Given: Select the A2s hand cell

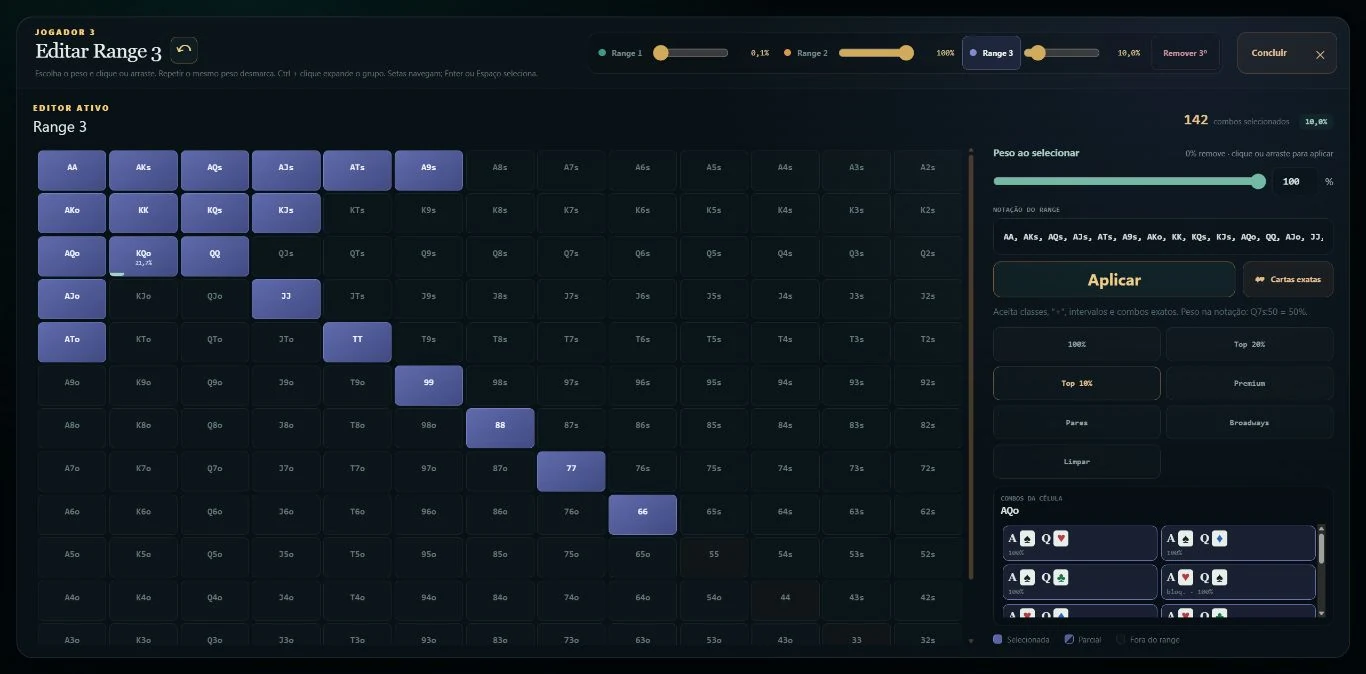Looking at the screenshot, I should coord(928,170).
